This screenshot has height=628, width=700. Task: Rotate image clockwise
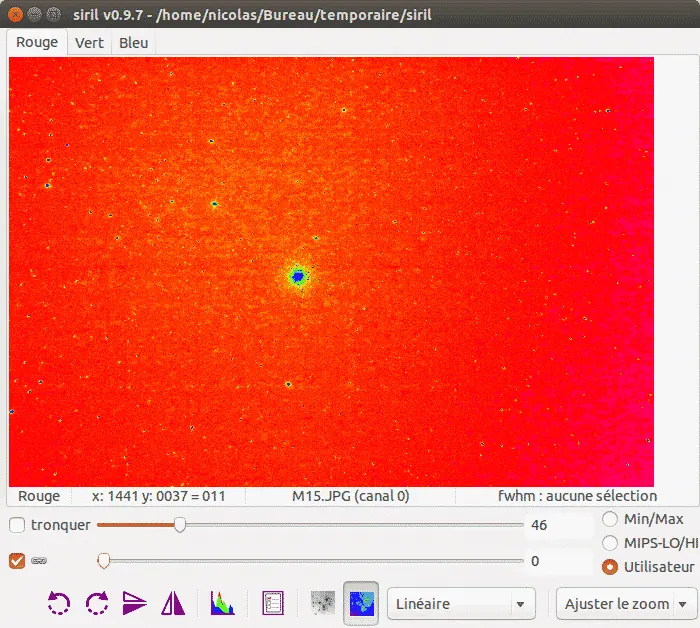point(97,603)
